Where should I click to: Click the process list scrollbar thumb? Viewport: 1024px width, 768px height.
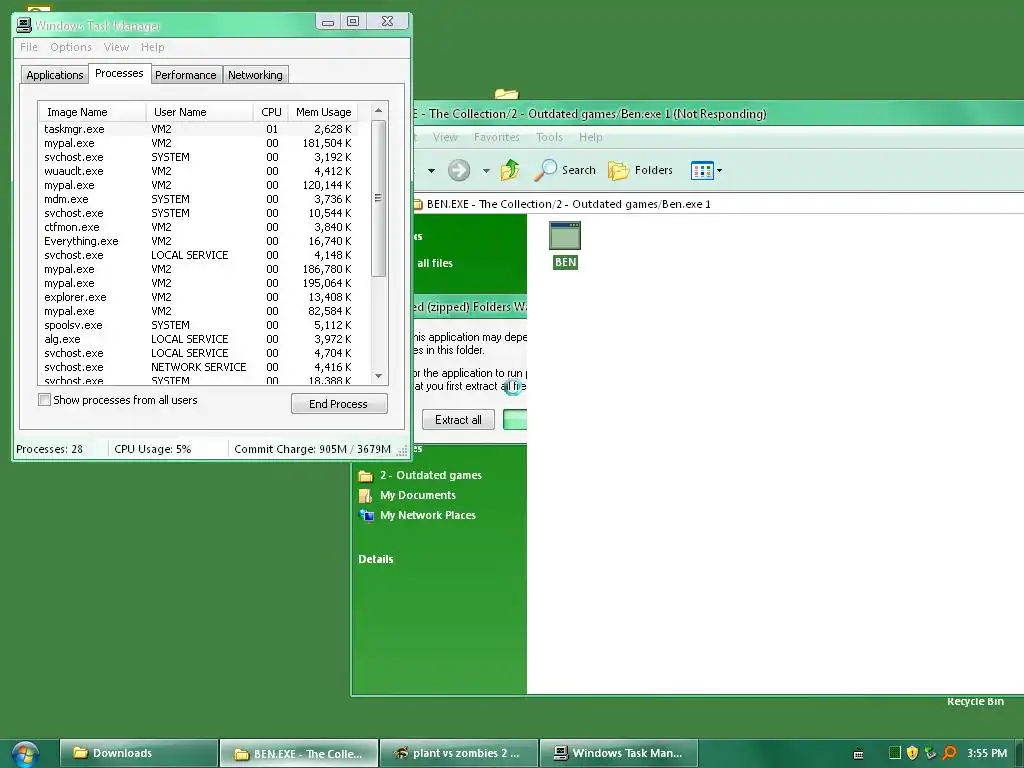pyautogui.click(x=378, y=198)
